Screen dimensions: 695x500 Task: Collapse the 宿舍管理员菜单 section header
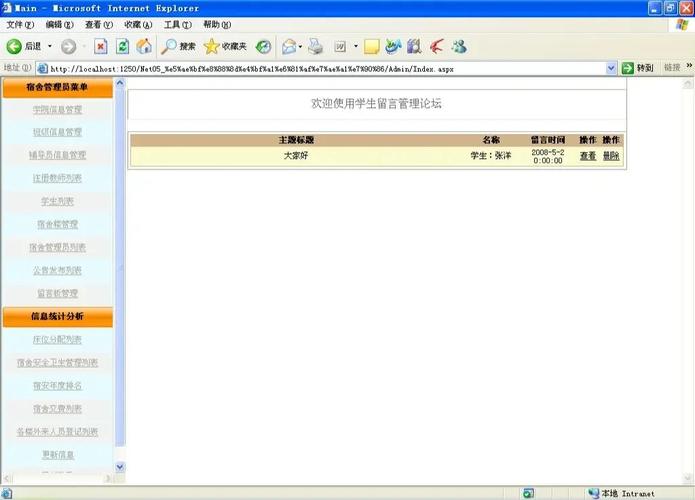tap(57, 87)
